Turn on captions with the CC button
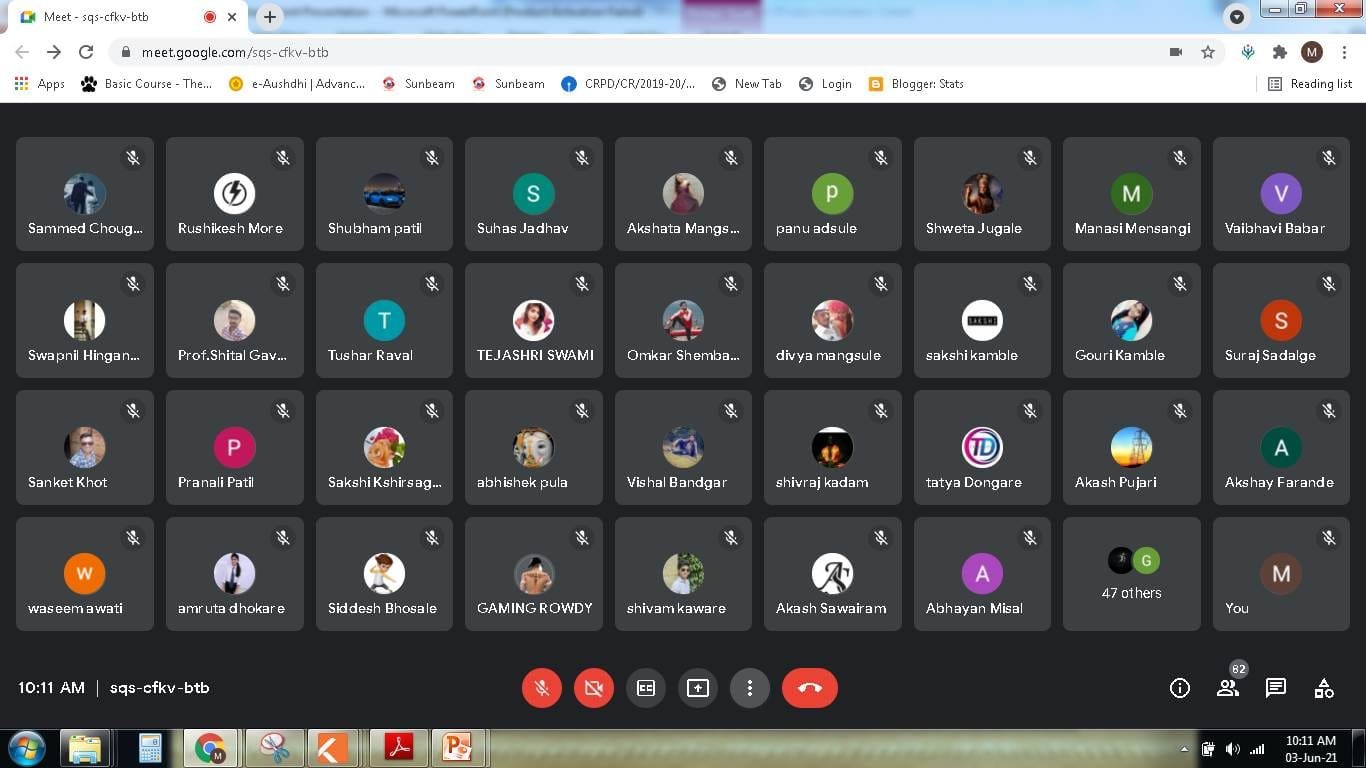This screenshot has height=768, width=1366. coord(646,688)
